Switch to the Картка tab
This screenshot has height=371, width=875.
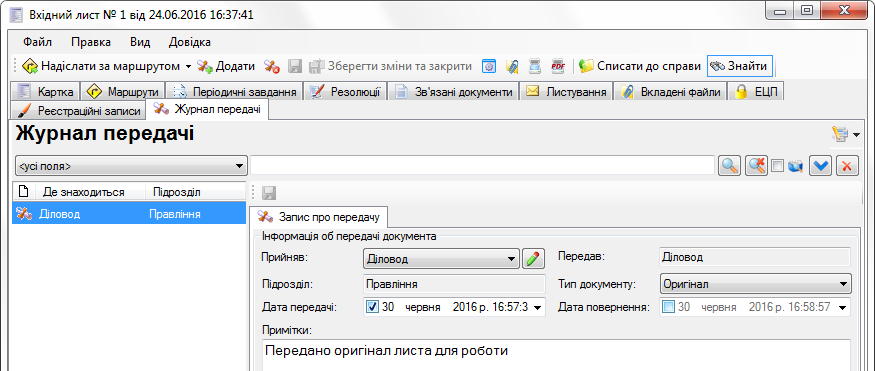pos(46,91)
